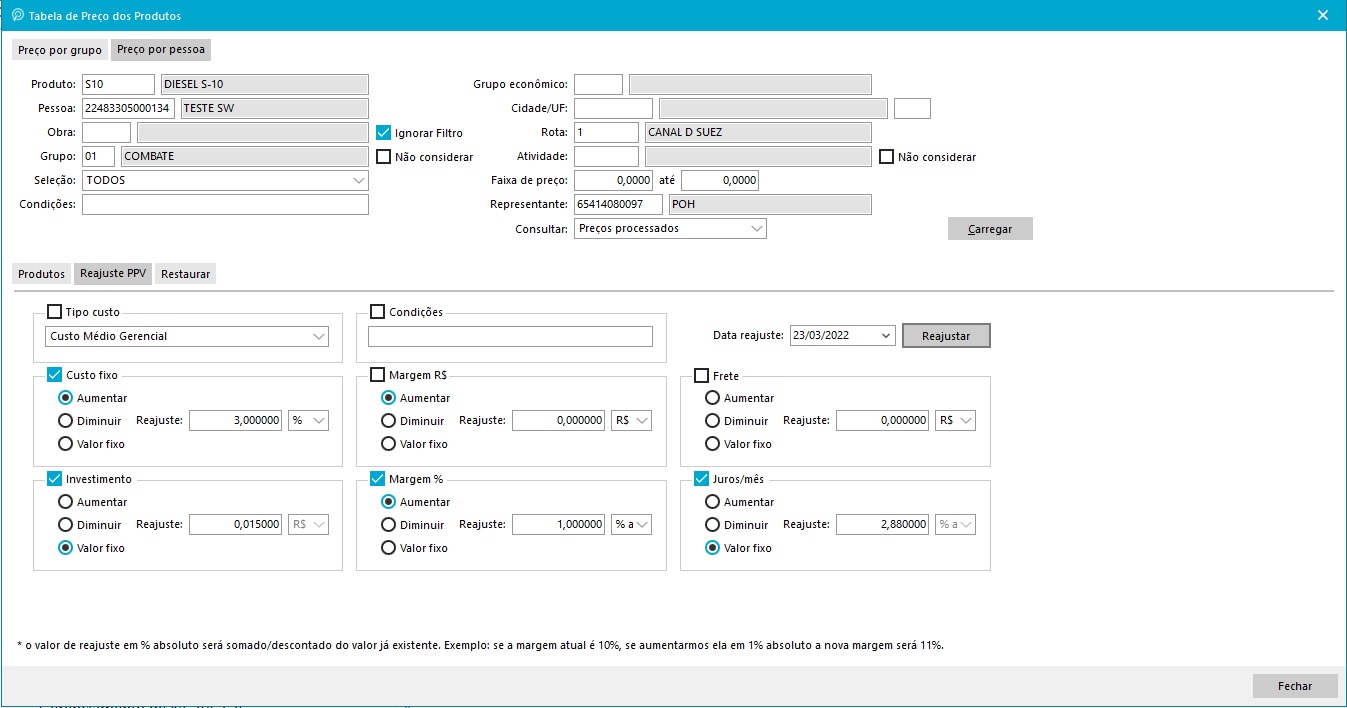This screenshot has height=708, width=1347.
Task: Choose Diminuir under Frete
Action: [x=713, y=421]
